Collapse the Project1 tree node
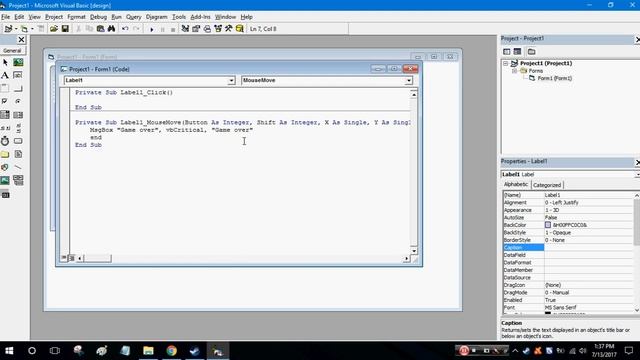640x360 pixels. pos(505,64)
